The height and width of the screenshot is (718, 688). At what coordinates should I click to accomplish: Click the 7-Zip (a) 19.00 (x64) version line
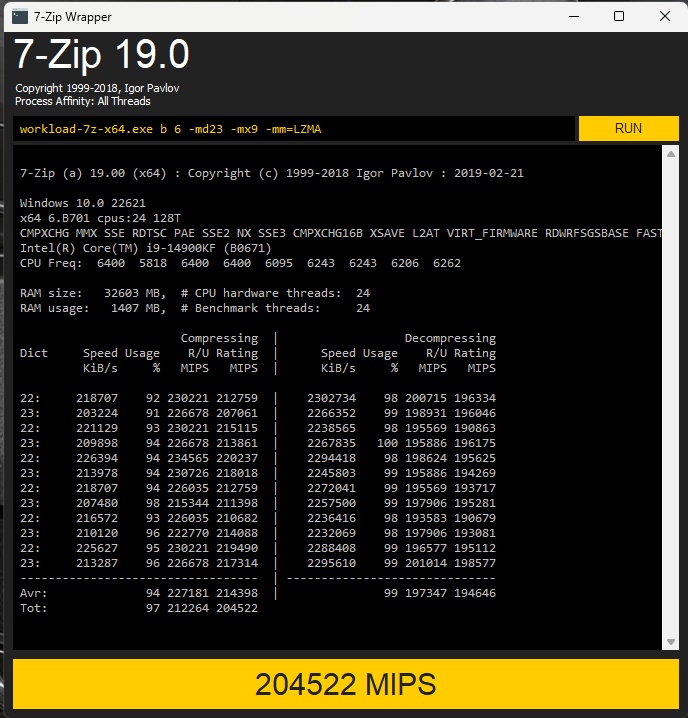tap(272, 173)
